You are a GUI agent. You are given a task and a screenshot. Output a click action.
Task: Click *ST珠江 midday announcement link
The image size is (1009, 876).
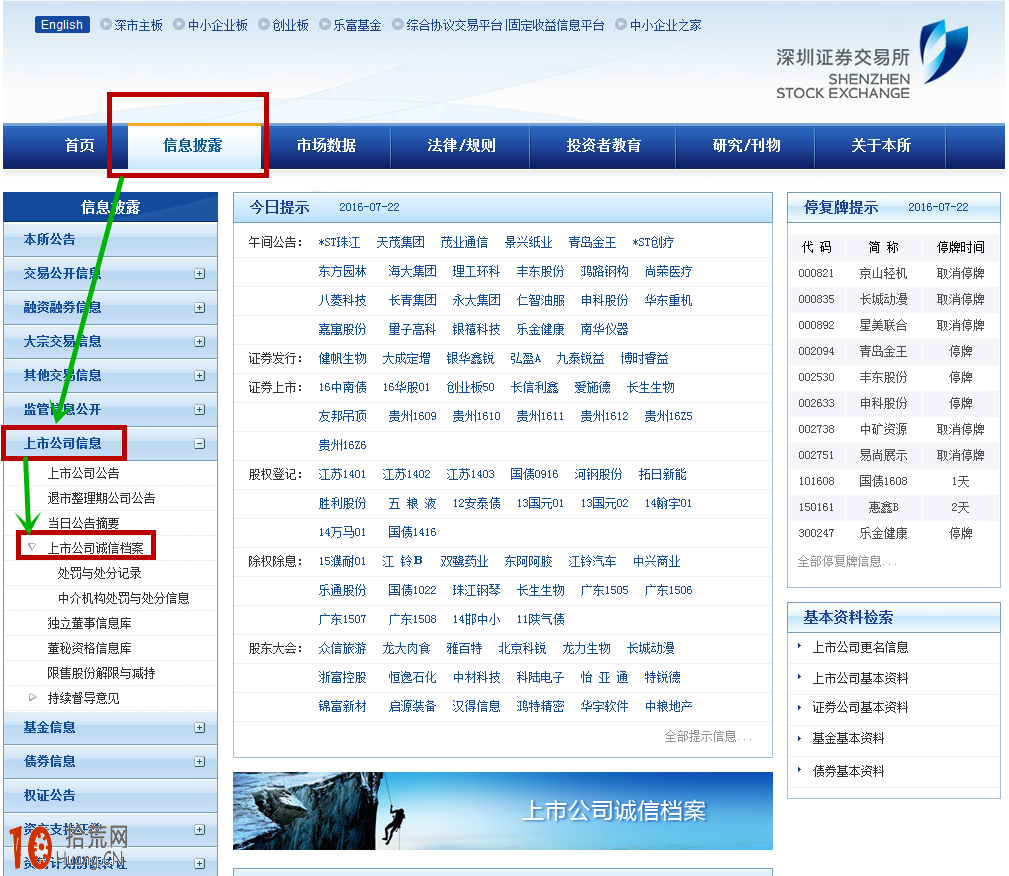point(339,243)
